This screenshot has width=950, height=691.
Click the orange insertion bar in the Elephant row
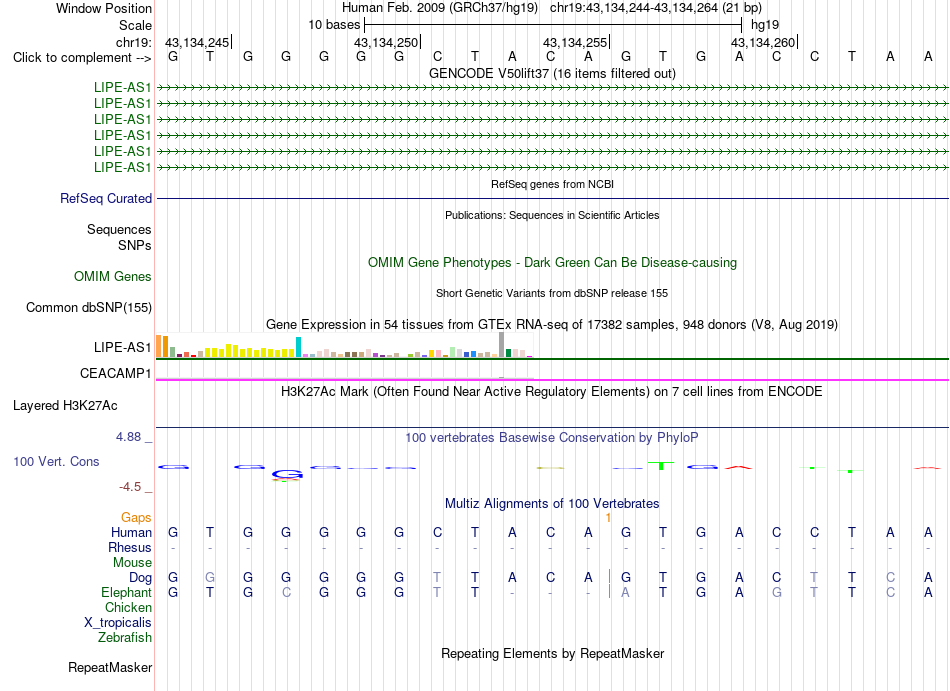coord(609,592)
